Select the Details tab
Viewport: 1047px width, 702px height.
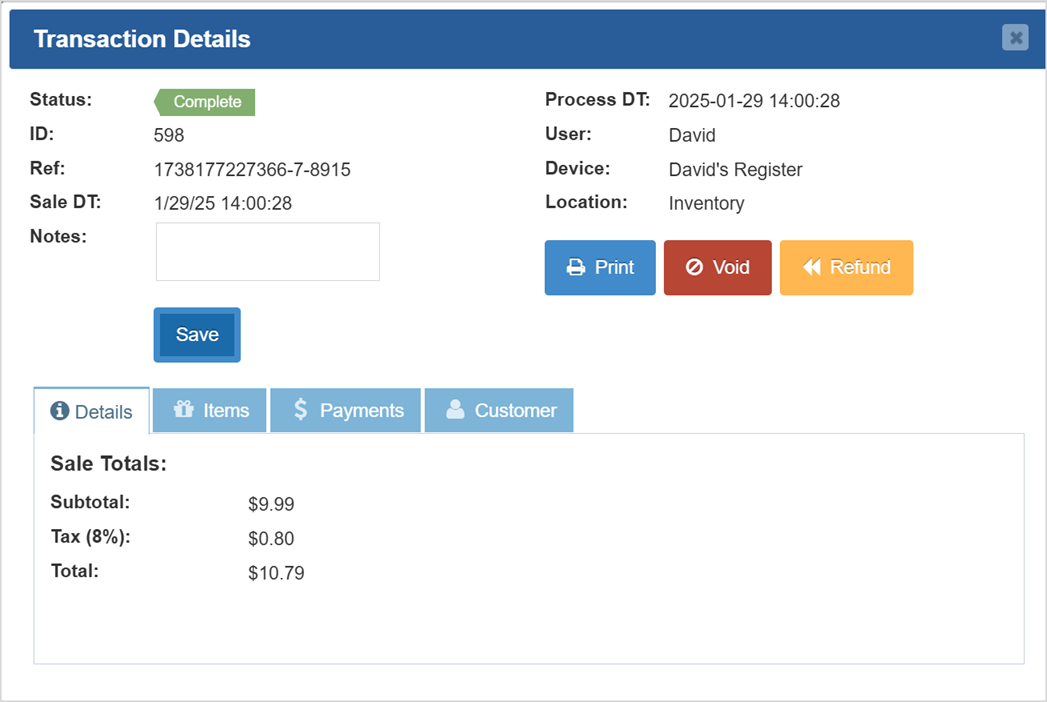91,410
